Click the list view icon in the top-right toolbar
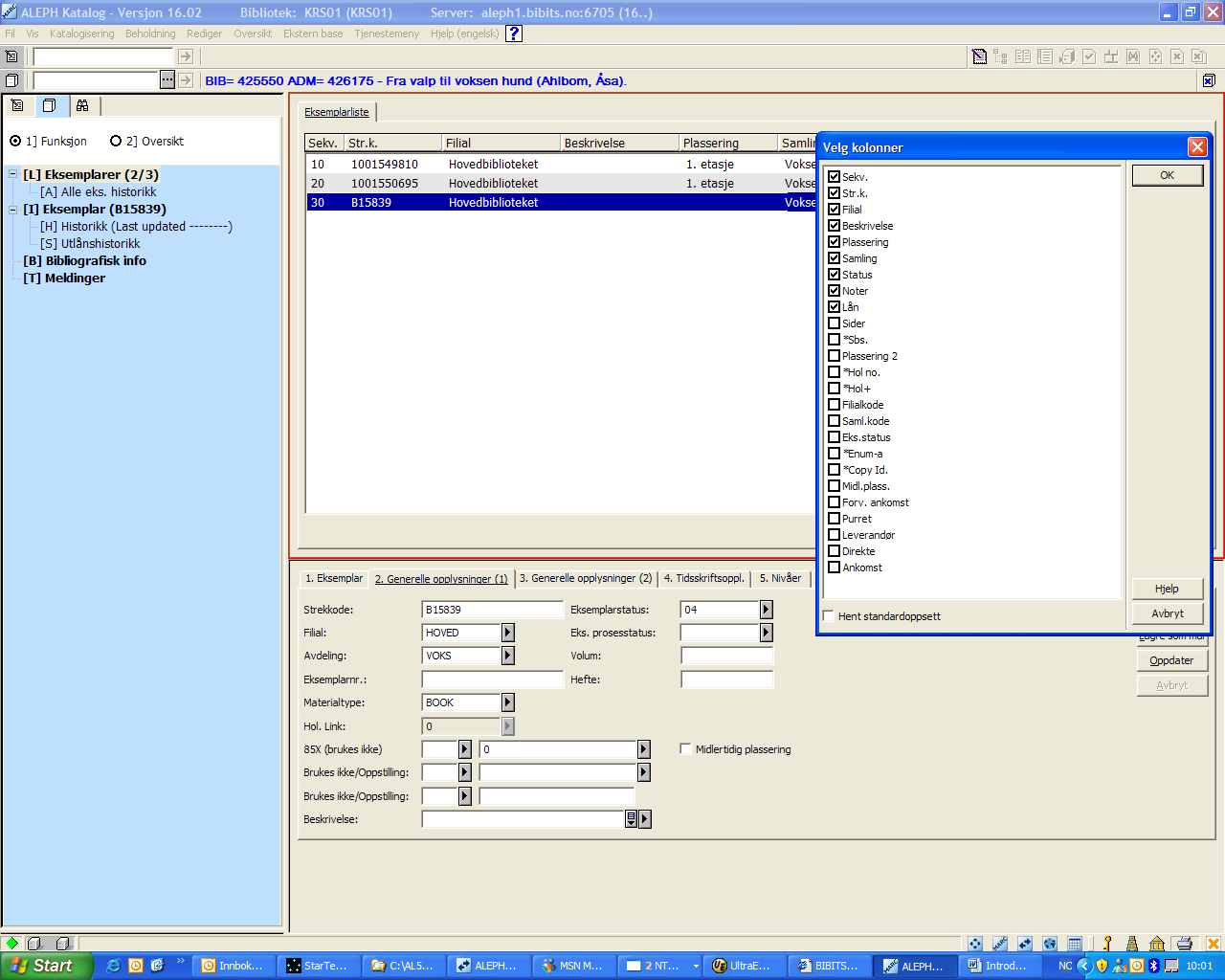The image size is (1225, 980). [1045, 56]
